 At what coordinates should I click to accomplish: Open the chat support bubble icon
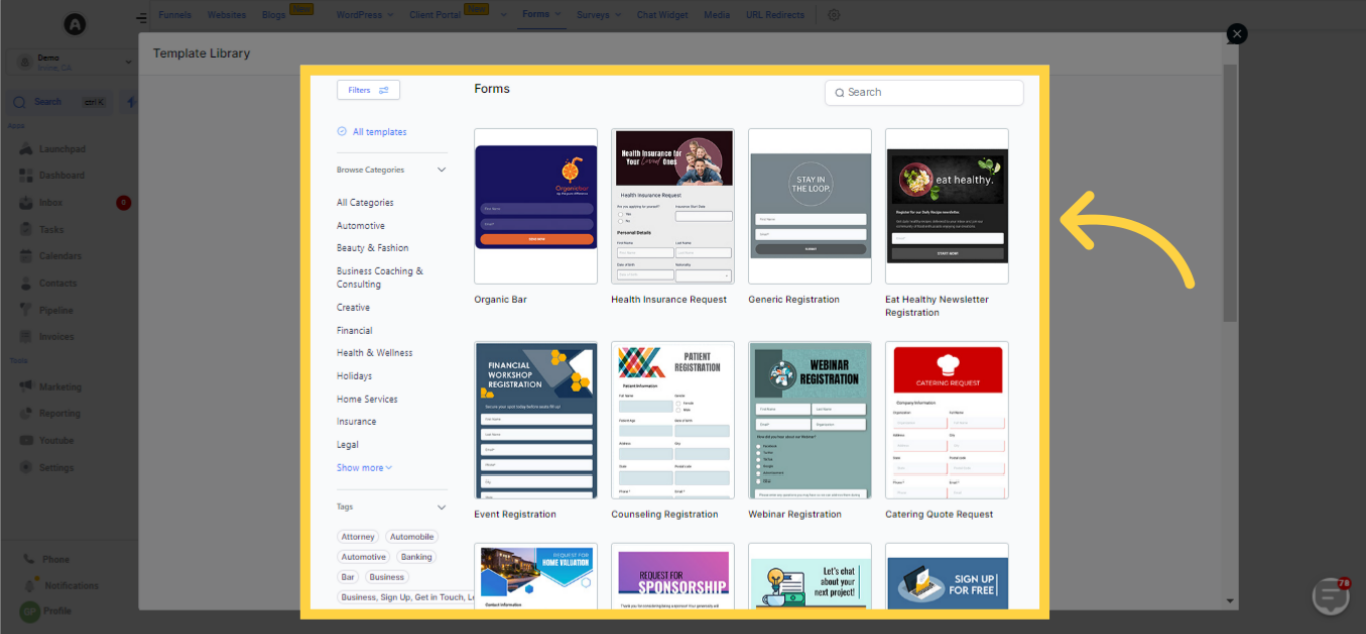coord(1331,596)
